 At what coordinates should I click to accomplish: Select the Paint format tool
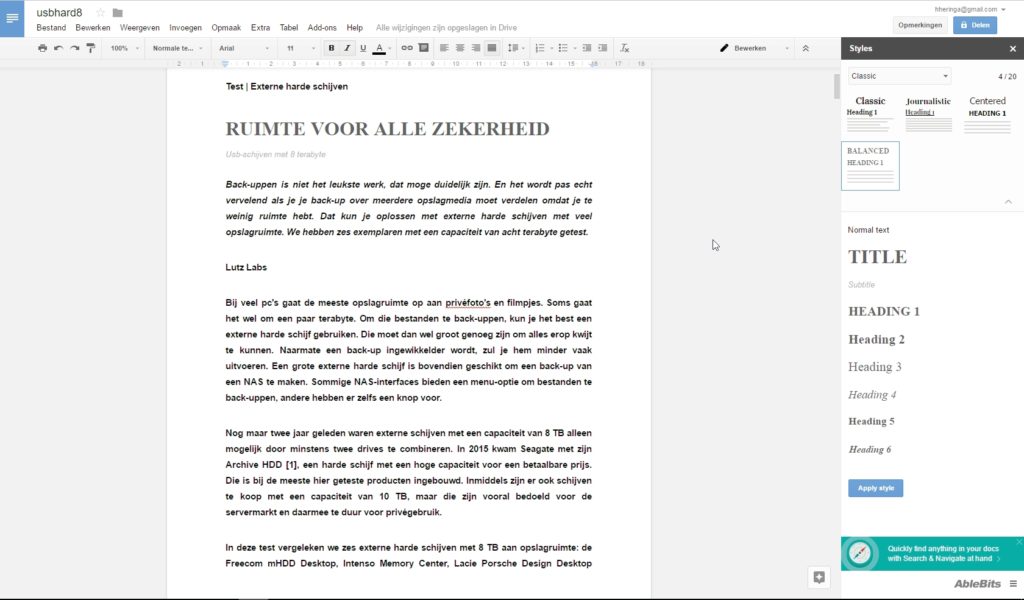click(x=90, y=47)
